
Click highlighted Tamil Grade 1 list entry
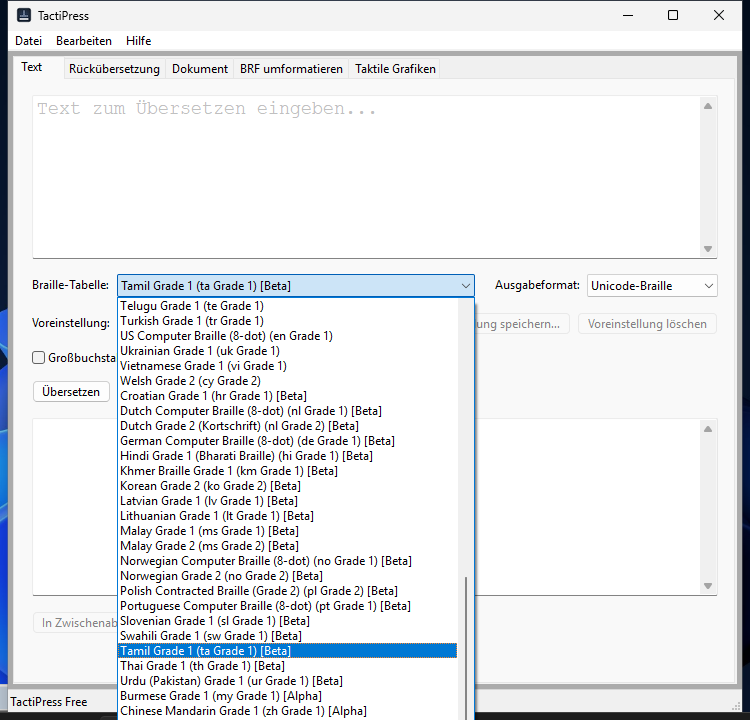287,651
